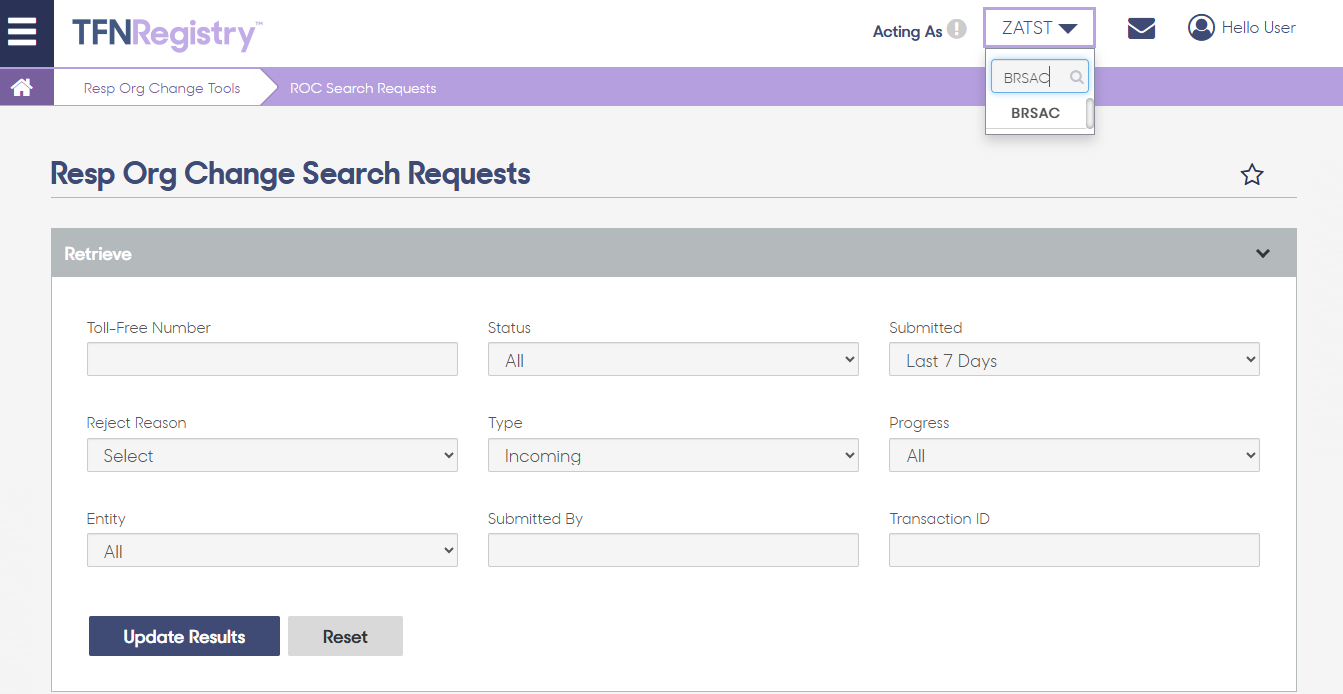
Task: Open the Progress dropdown
Action: [x=1074, y=455]
